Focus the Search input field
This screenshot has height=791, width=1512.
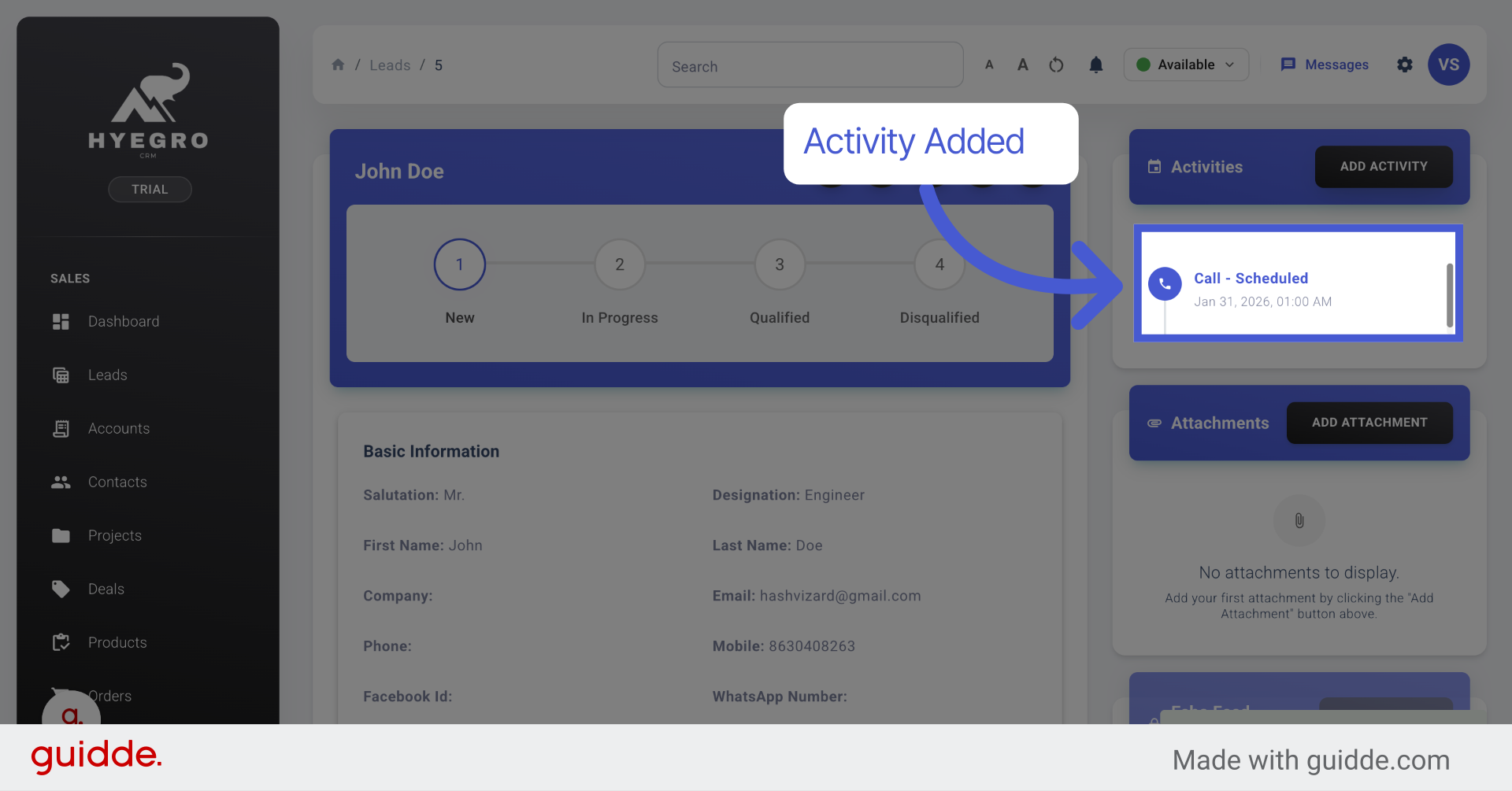pyautogui.click(x=810, y=65)
